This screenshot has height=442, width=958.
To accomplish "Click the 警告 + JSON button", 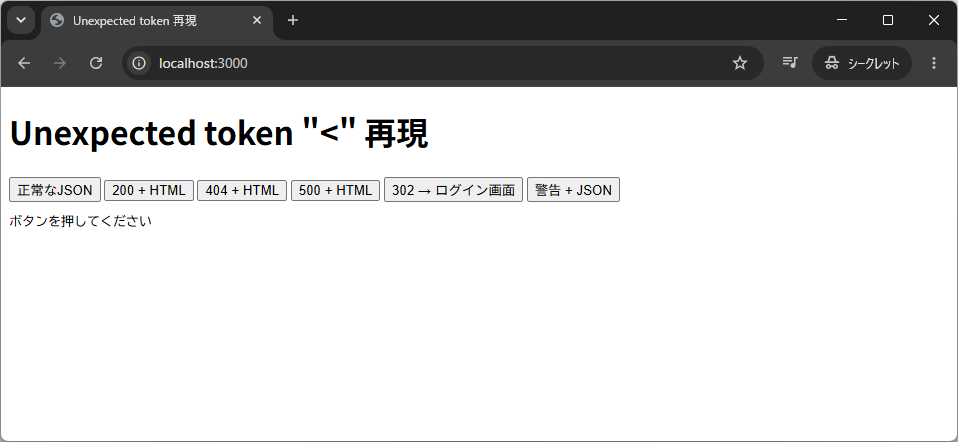I will [574, 190].
